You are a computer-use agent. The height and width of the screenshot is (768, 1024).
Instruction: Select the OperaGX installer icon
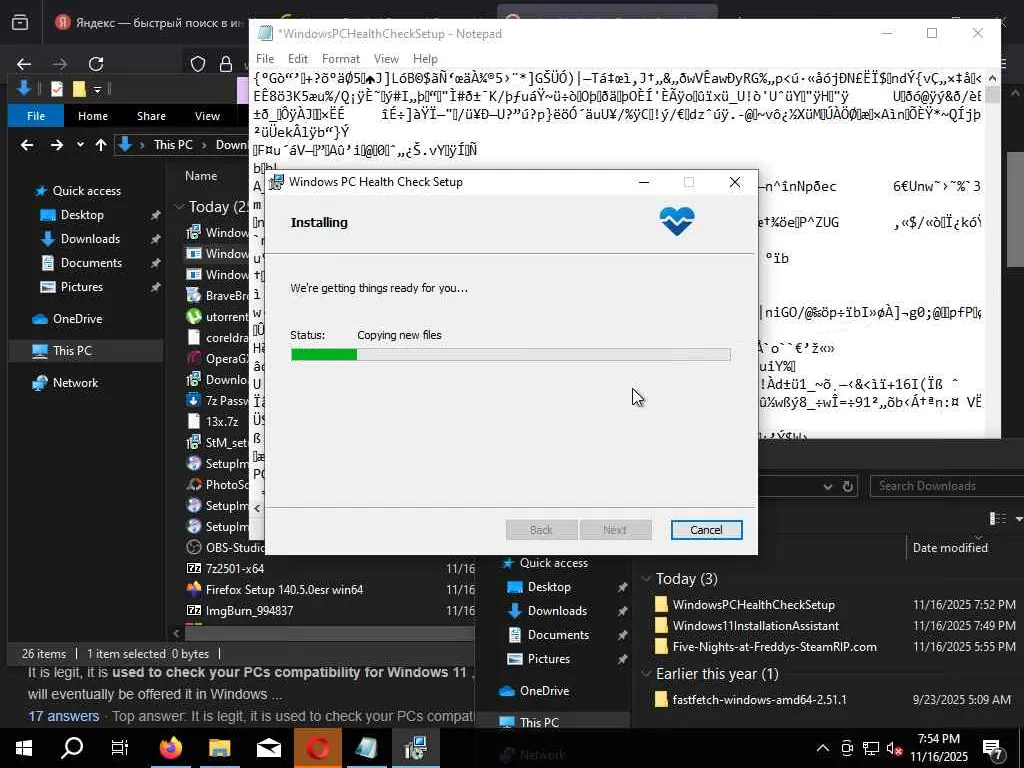194,359
